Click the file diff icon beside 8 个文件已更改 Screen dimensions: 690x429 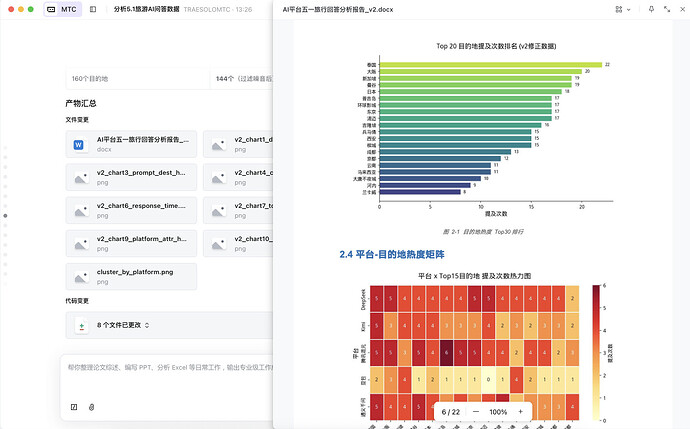[x=81, y=326]
